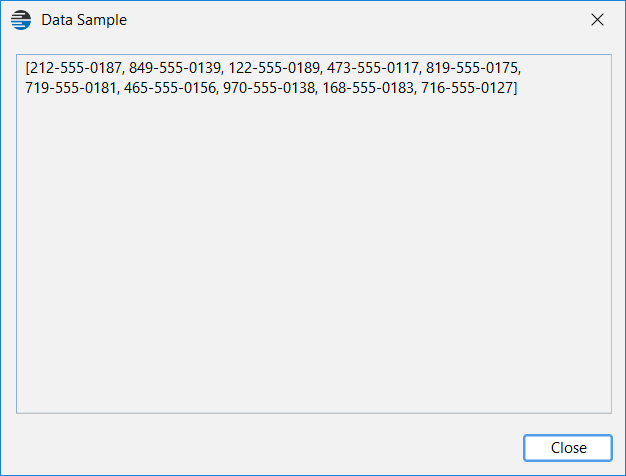Click on the 168-555-0183 value
626x476 pixels.
[368, 88]
